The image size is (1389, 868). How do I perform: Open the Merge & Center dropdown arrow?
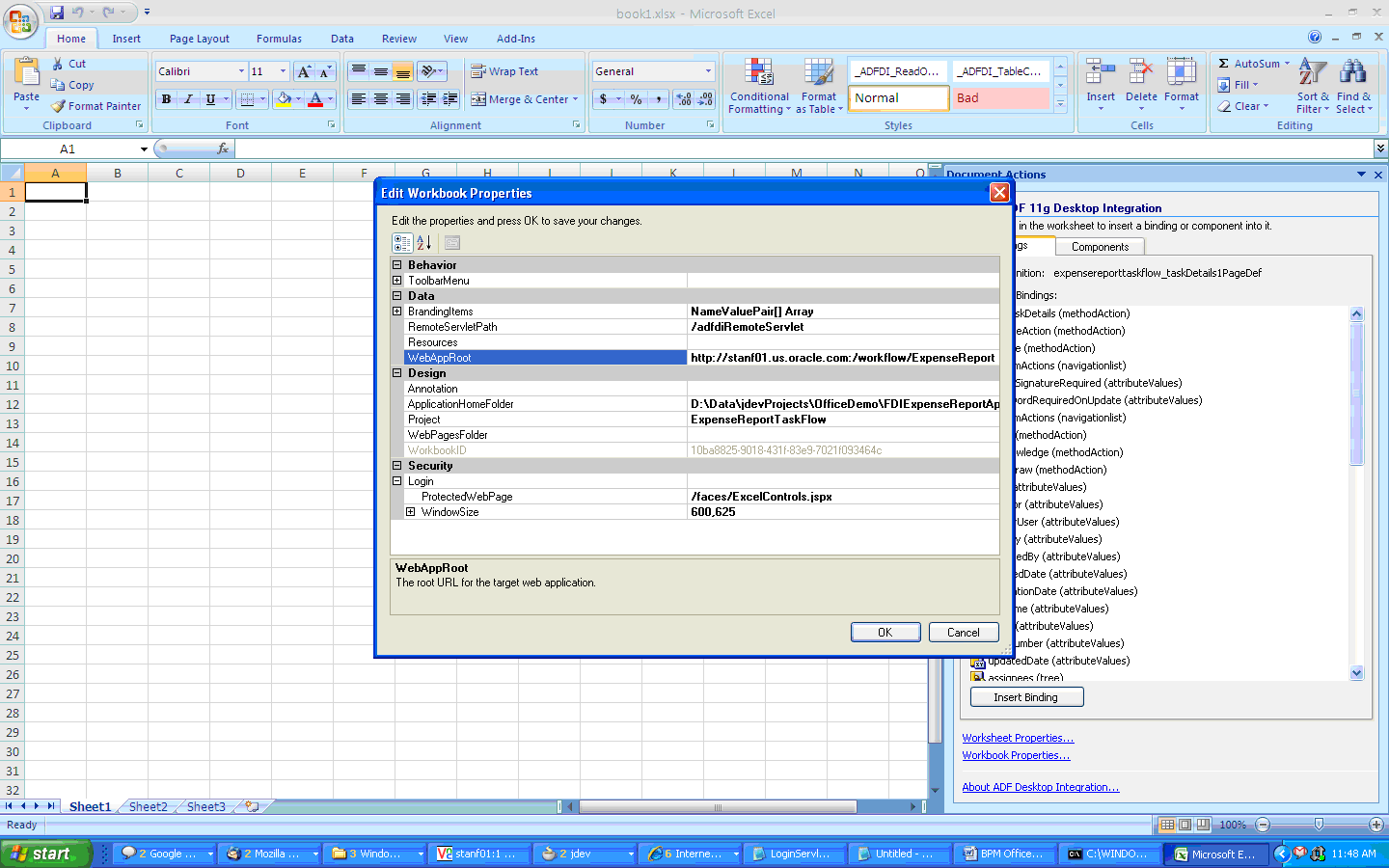tap(576, 99)
